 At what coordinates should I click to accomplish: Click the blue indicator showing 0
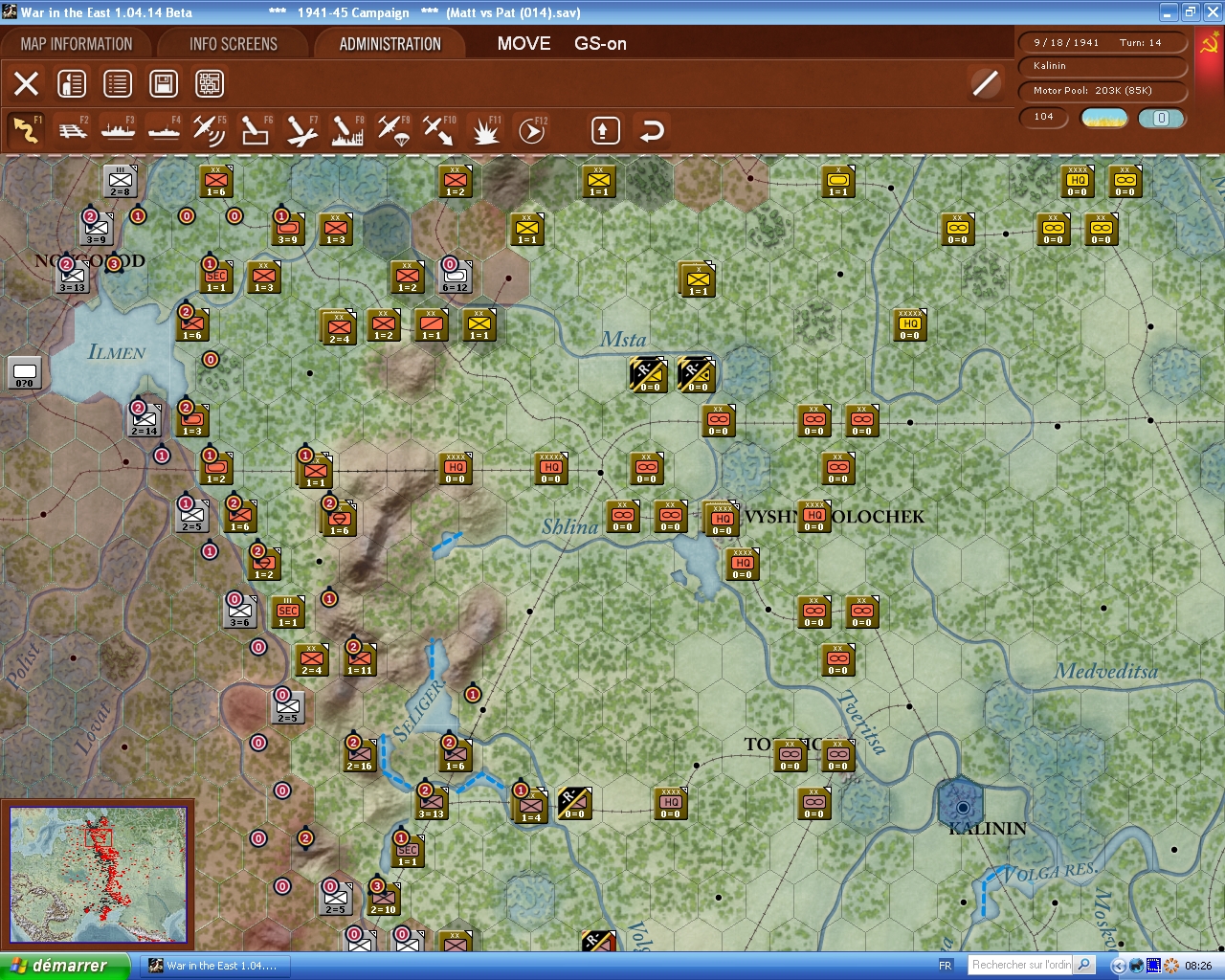pyautogui.click(x=1162, y=118)
